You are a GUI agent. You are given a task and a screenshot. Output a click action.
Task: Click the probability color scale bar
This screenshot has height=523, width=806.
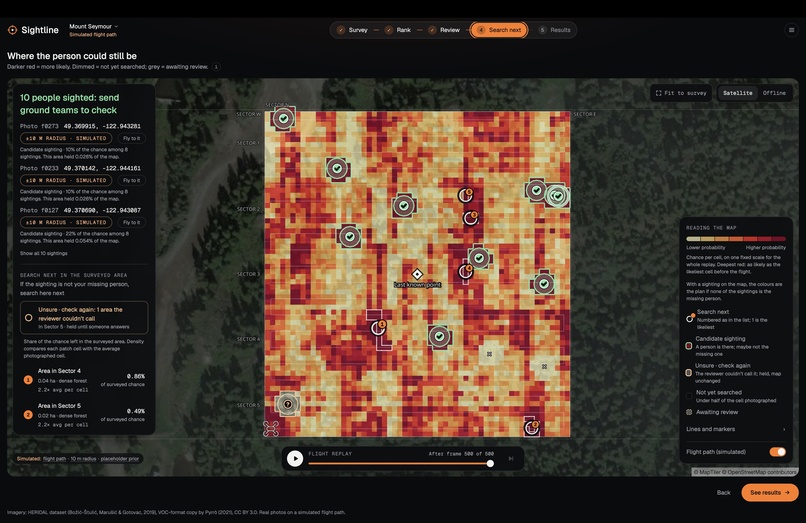coord(736,239)
